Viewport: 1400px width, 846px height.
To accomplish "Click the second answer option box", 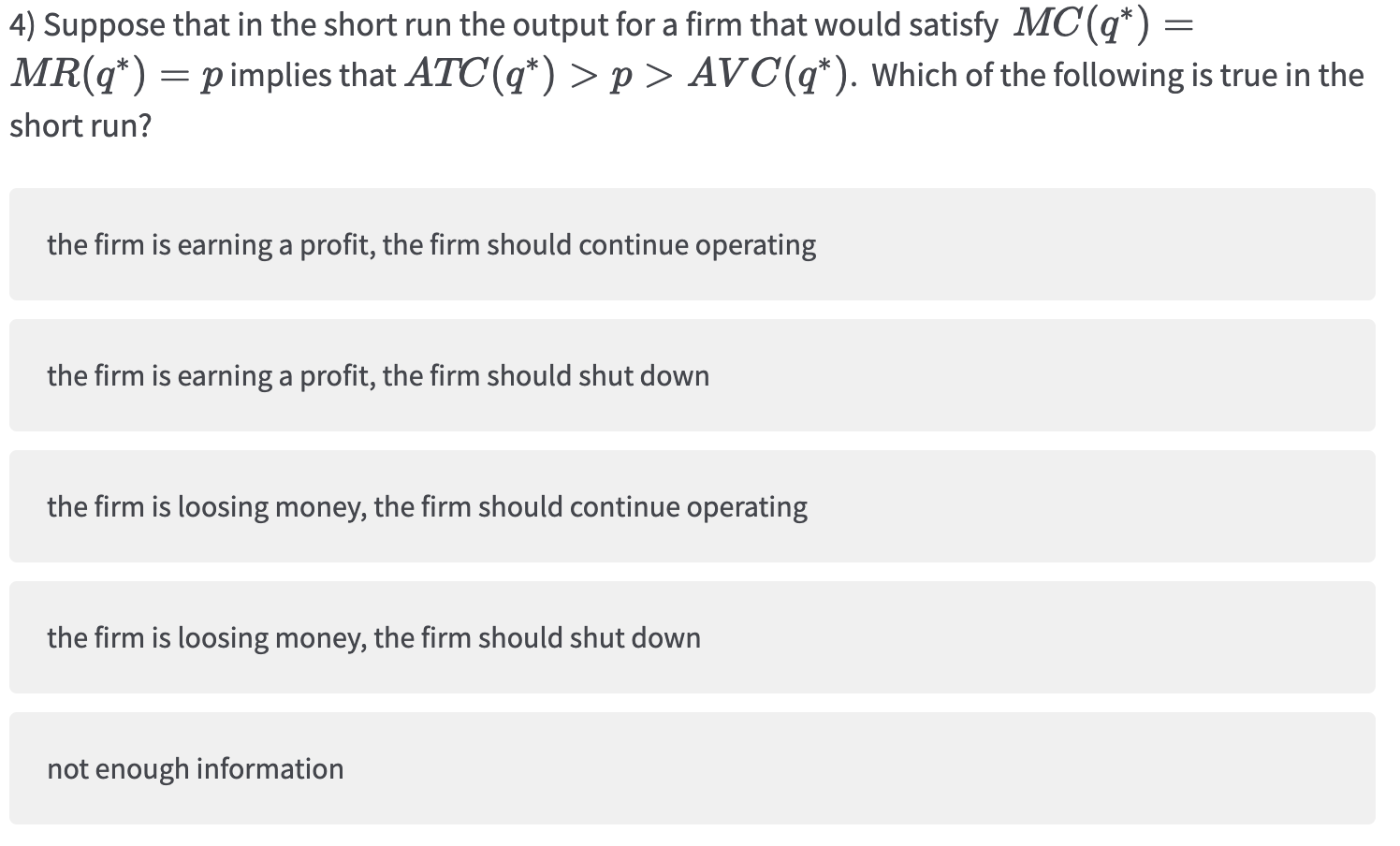I will 691,375.
